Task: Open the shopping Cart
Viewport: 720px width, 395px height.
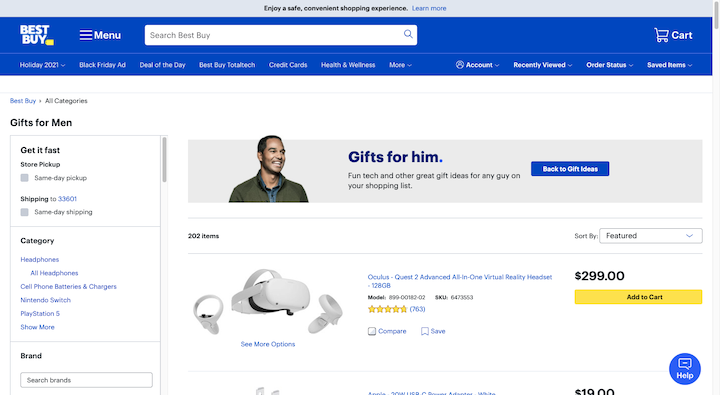Action: [673, 35]
